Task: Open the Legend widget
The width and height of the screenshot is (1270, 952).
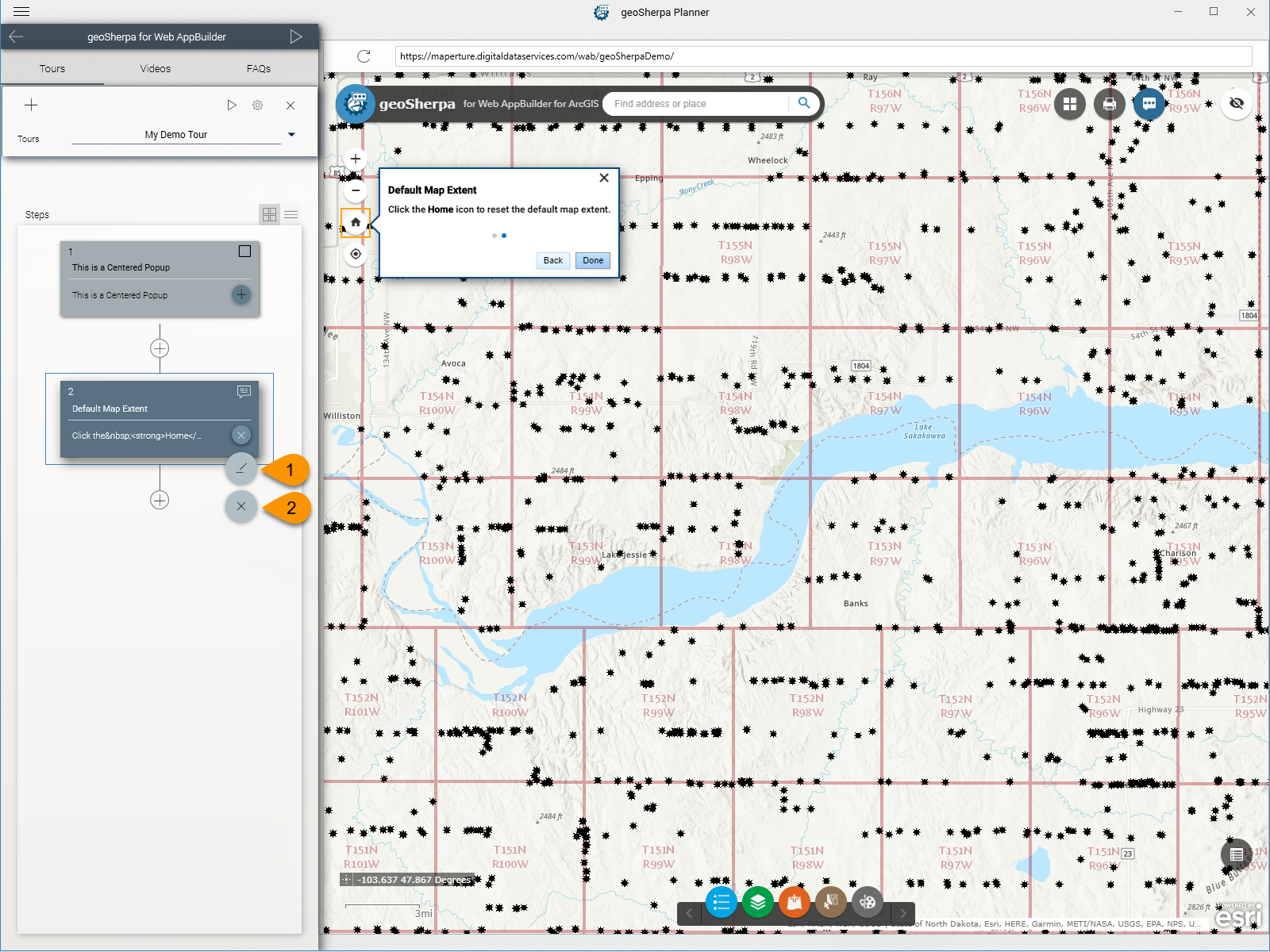Action: coord(721,902)
